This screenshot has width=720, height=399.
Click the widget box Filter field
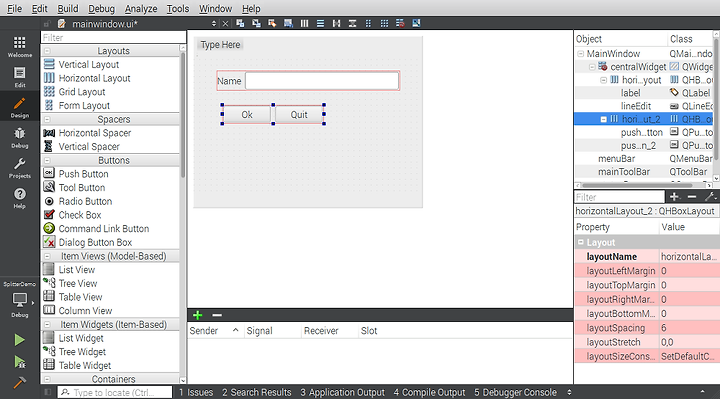(113, 38)
